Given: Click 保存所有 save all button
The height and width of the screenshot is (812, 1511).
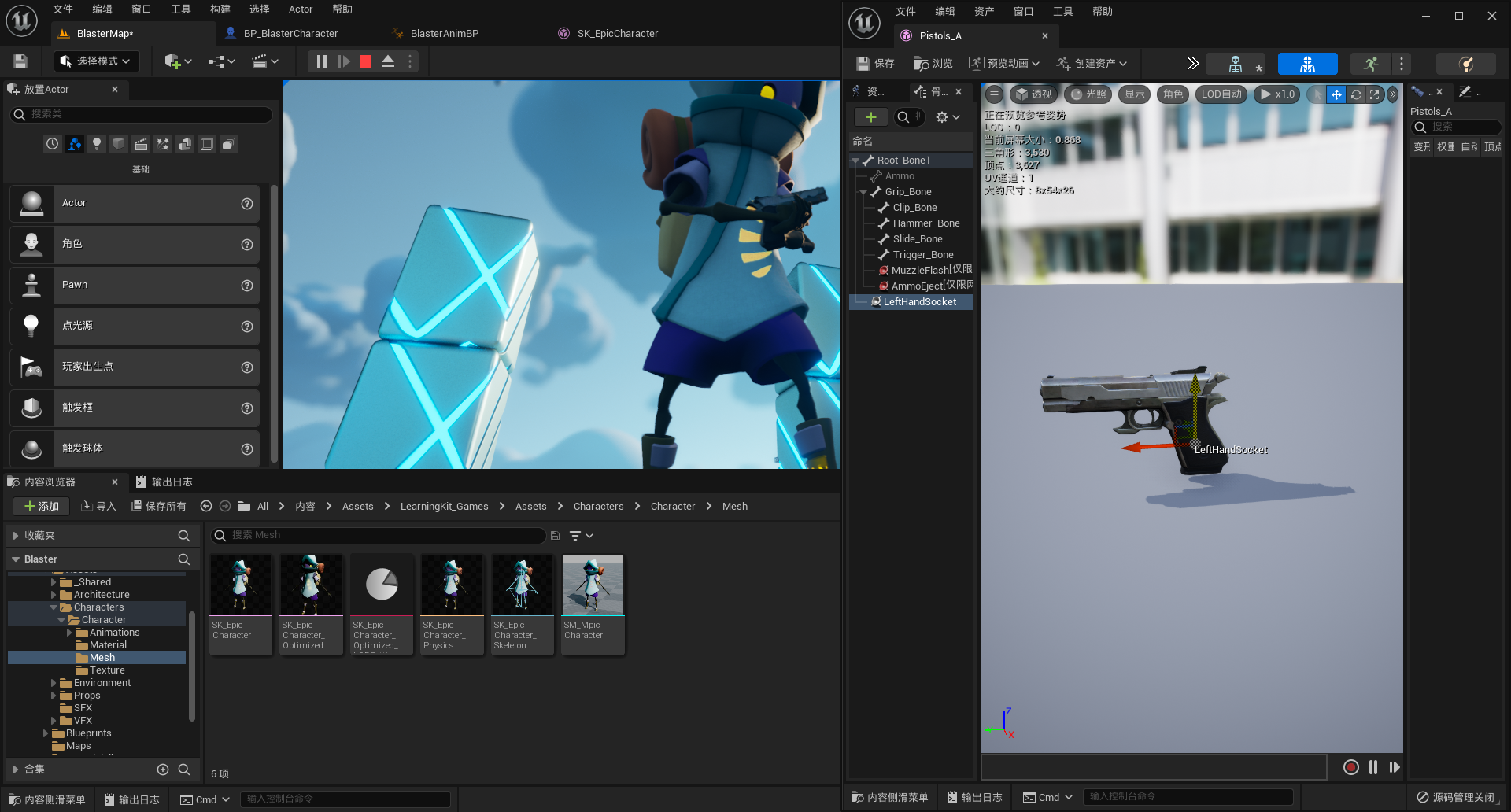Looking at the screenshot, I should coord(159,507).
